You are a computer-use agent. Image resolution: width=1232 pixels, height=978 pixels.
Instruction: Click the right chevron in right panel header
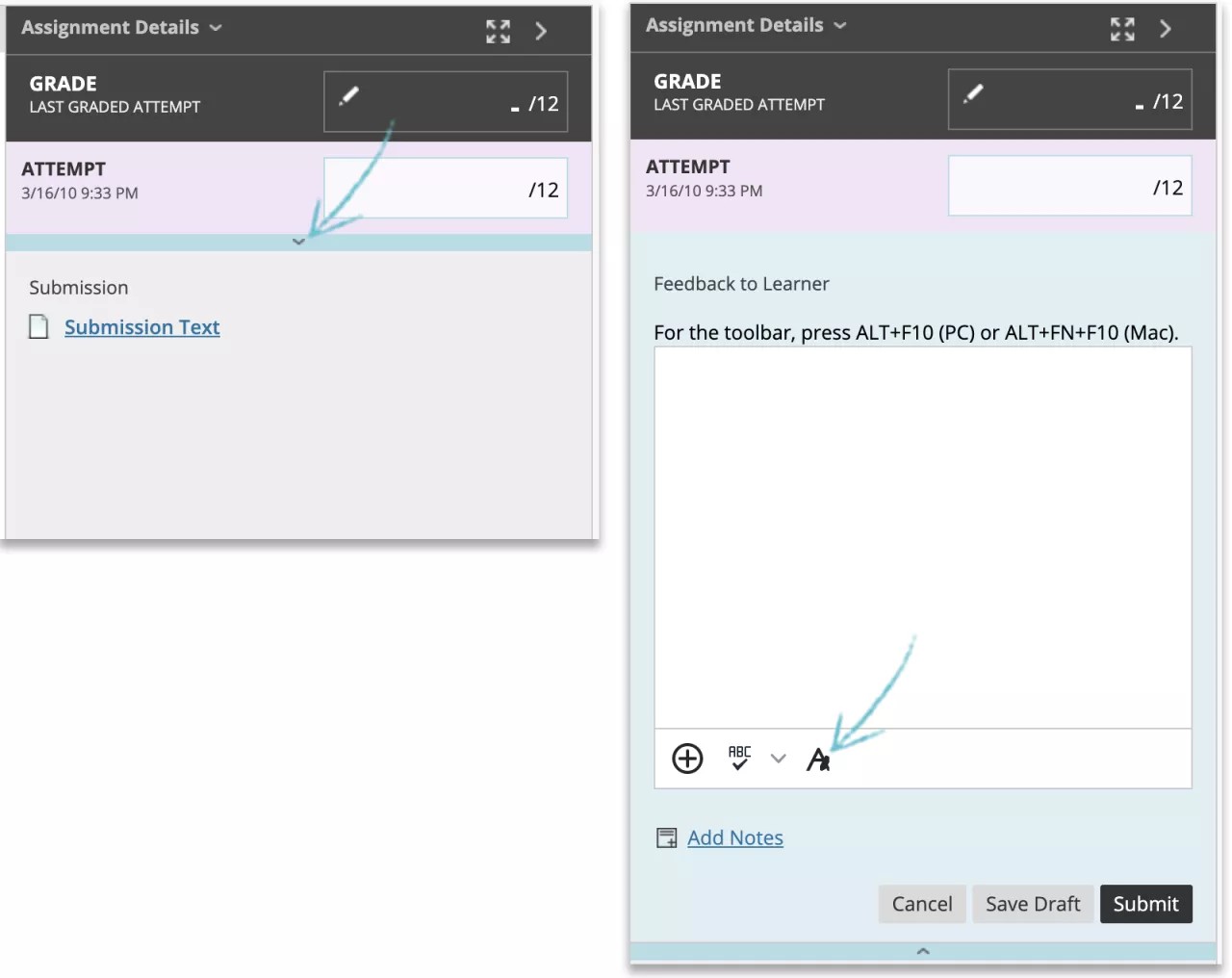pos(1165,29)
